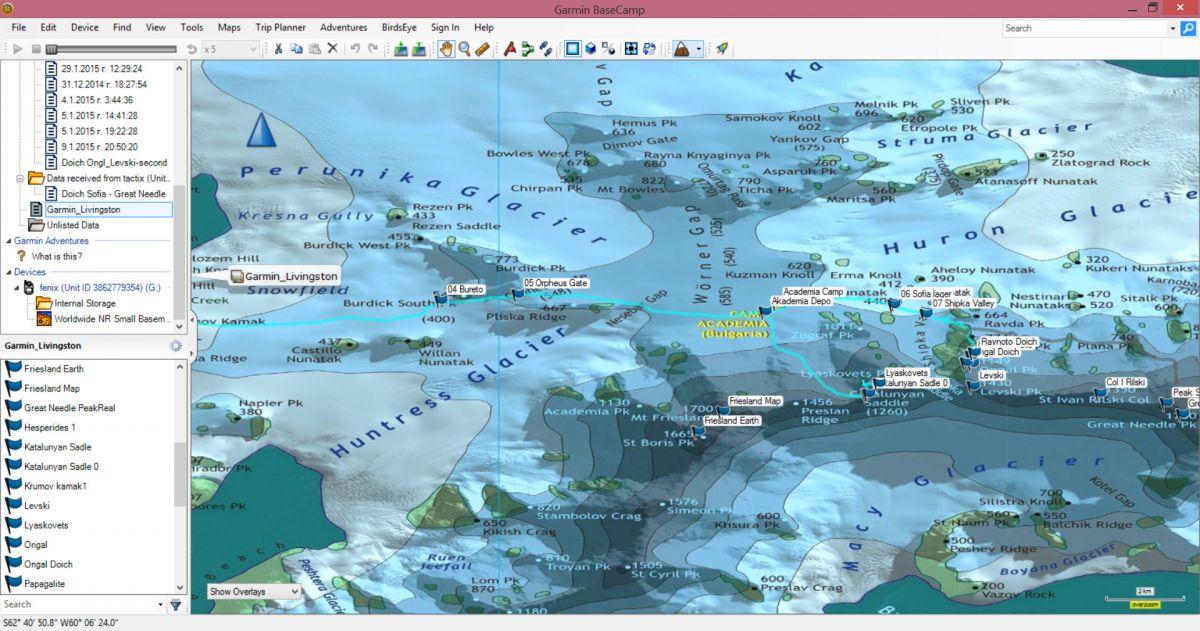Open list options gear for Garmin_Livingston
The image size is (1200, 631).
click(176, 346)
